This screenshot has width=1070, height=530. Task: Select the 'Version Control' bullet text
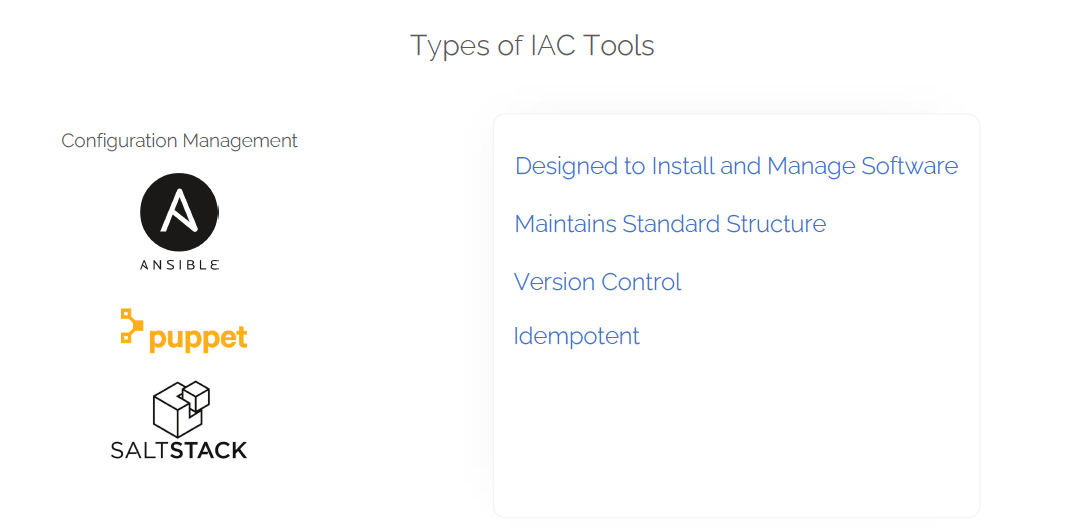(597, 282)
